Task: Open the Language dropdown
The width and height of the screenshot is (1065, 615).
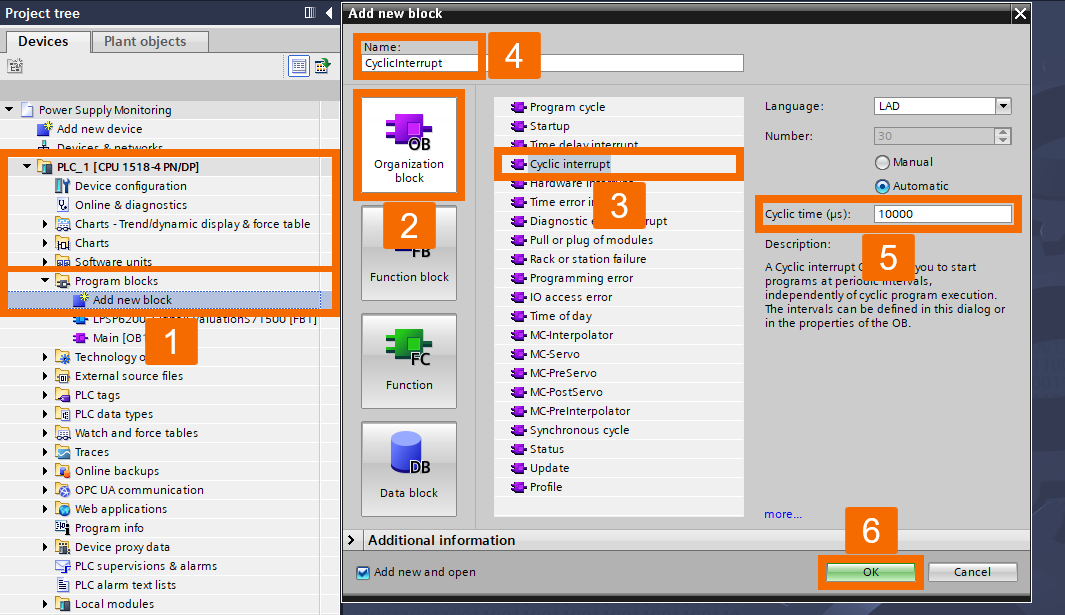Action: point(1003,106)
